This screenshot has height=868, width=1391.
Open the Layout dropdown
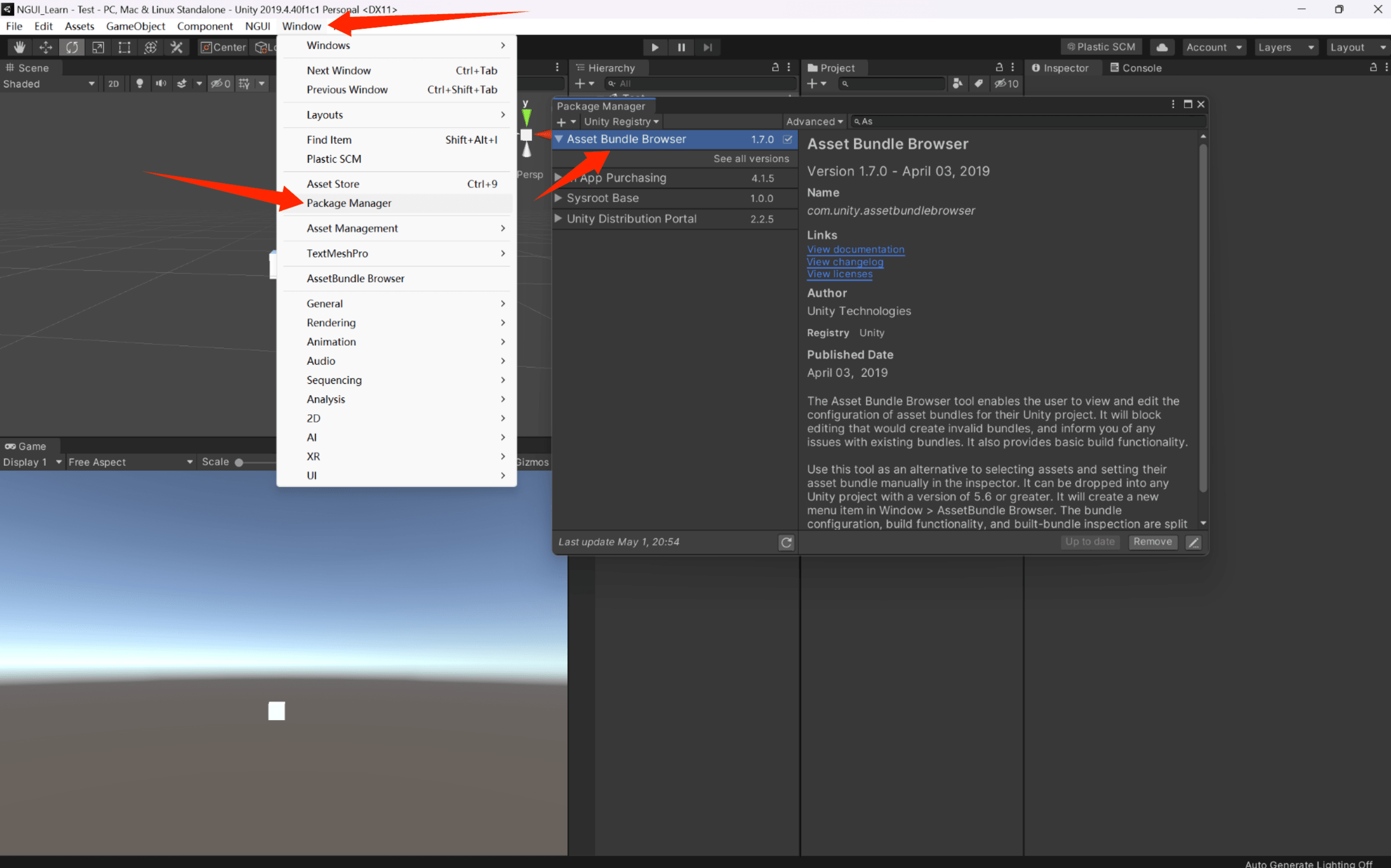point(1358,47)
